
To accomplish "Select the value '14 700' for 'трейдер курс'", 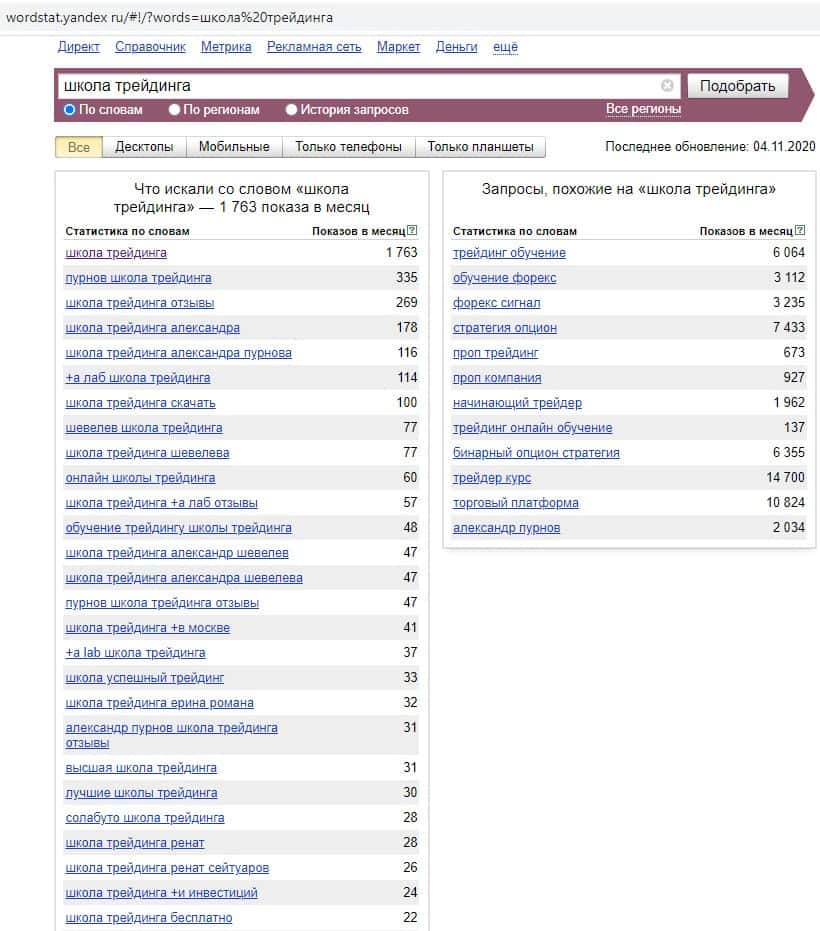I will [x=786, y=478].
